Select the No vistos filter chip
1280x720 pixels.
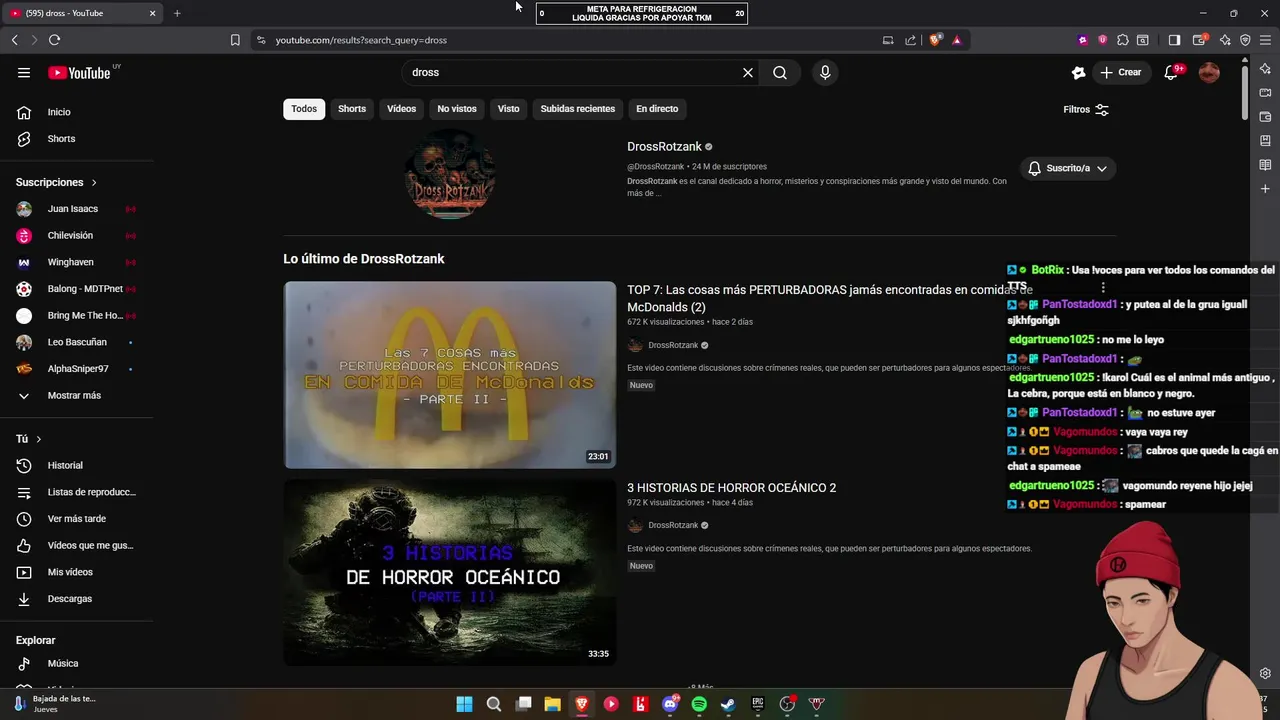click(x=457, y=109)
